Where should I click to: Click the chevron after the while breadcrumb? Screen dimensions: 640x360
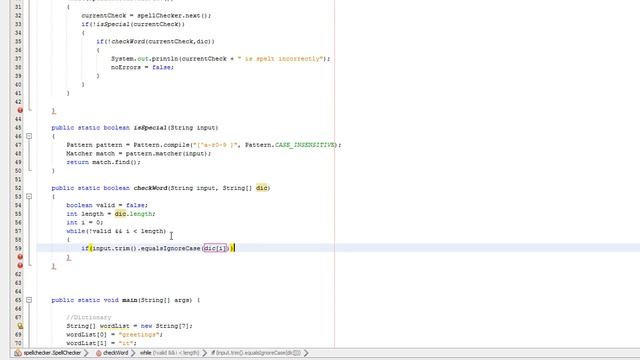click(x=204, y=353)
